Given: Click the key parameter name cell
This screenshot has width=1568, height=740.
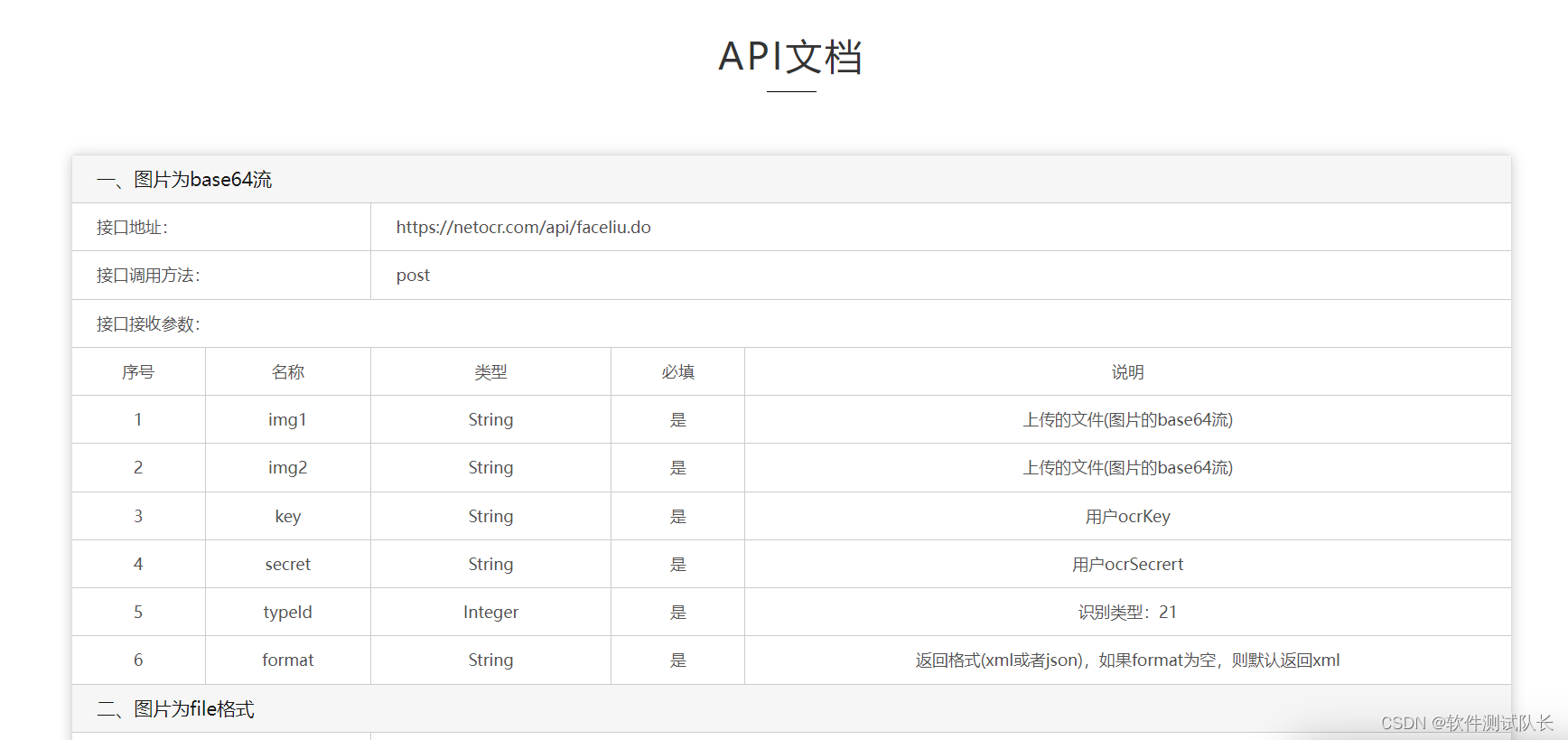Looking at the screenshot, I should (287, 516).
